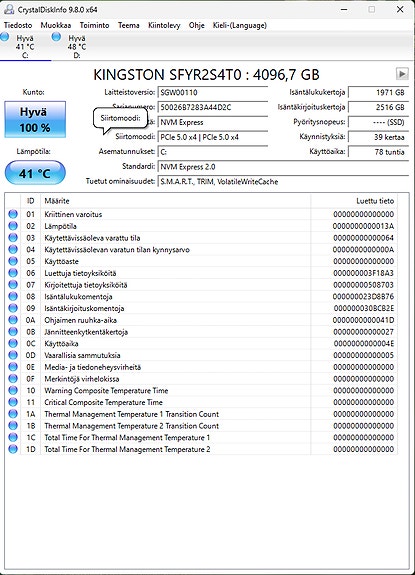Click the orb next to Critical Composite Temperature Time

[x=13, y=402]
